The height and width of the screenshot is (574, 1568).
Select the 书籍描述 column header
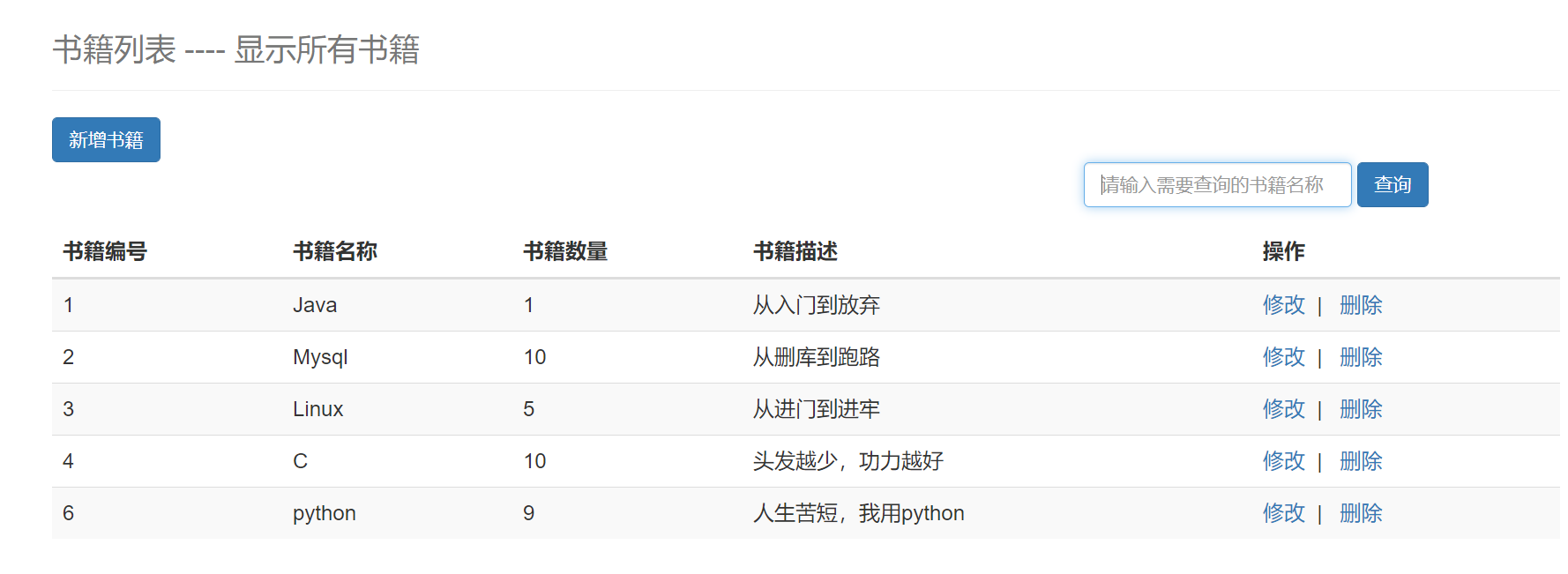[x=795, y=251]
